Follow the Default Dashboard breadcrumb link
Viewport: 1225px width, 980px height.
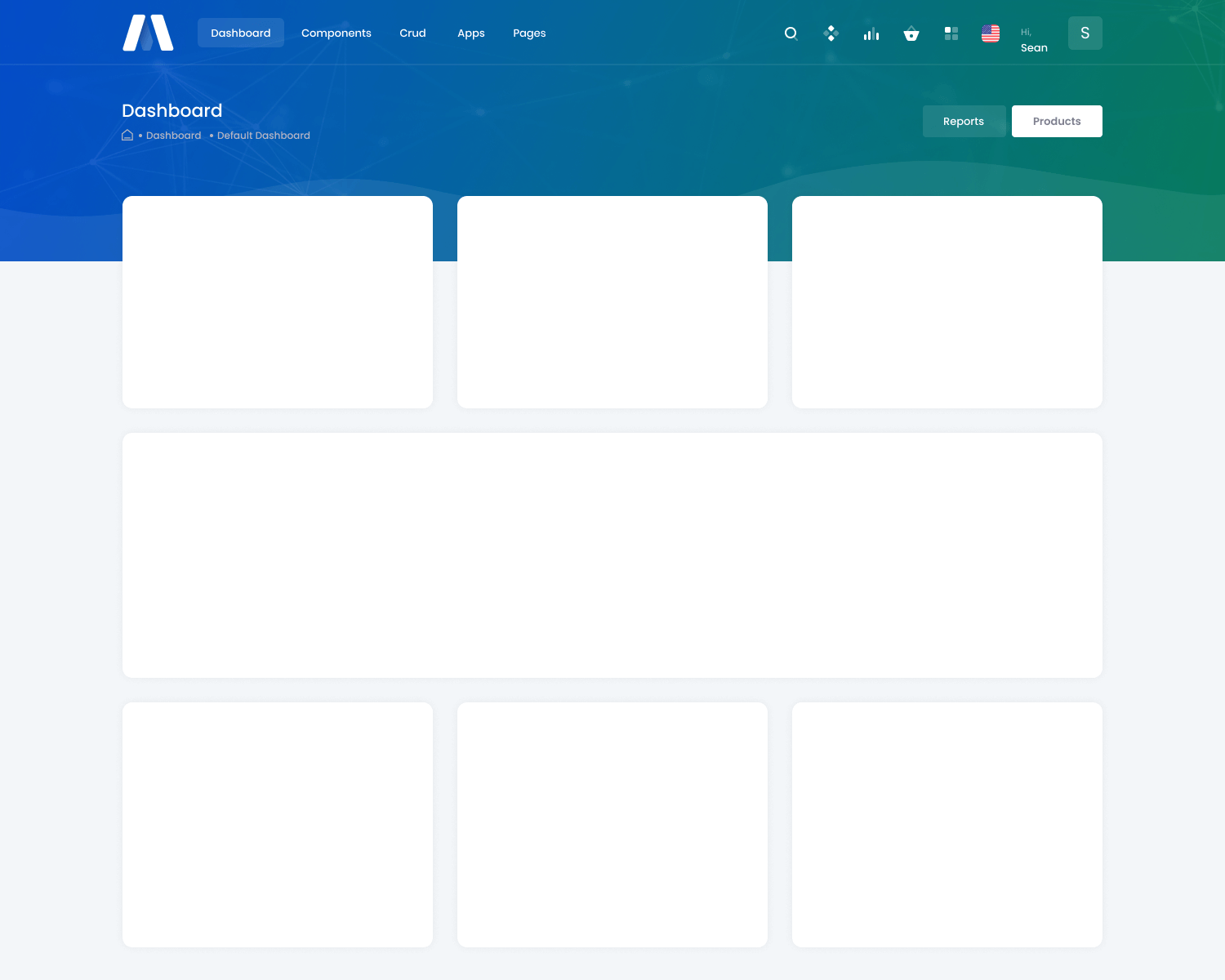point(263,136)
